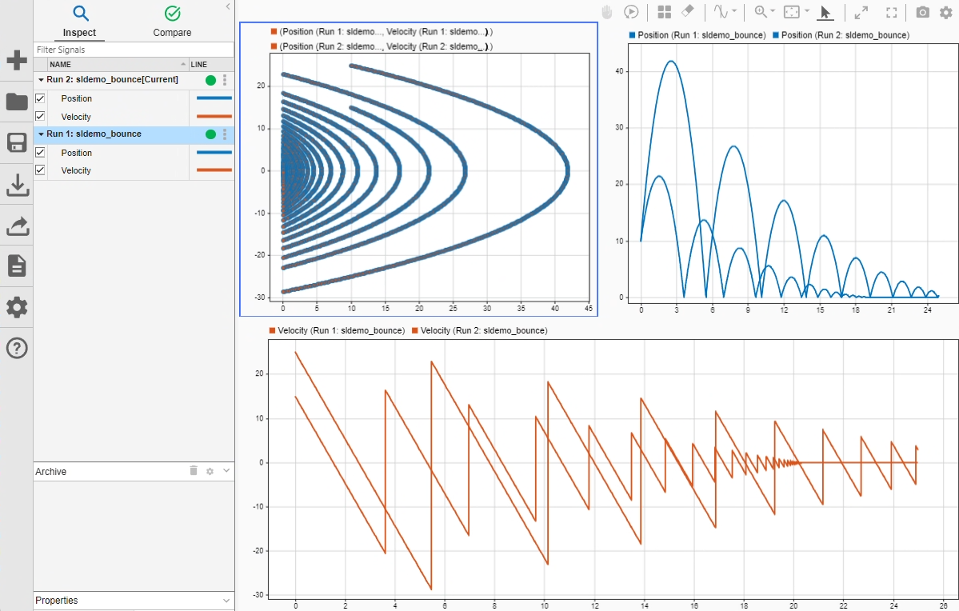Image resolution: width=959 pixels, height=611 pixels.
Task: Select the pan tool in the toolbar
Action: pos(608,12)
